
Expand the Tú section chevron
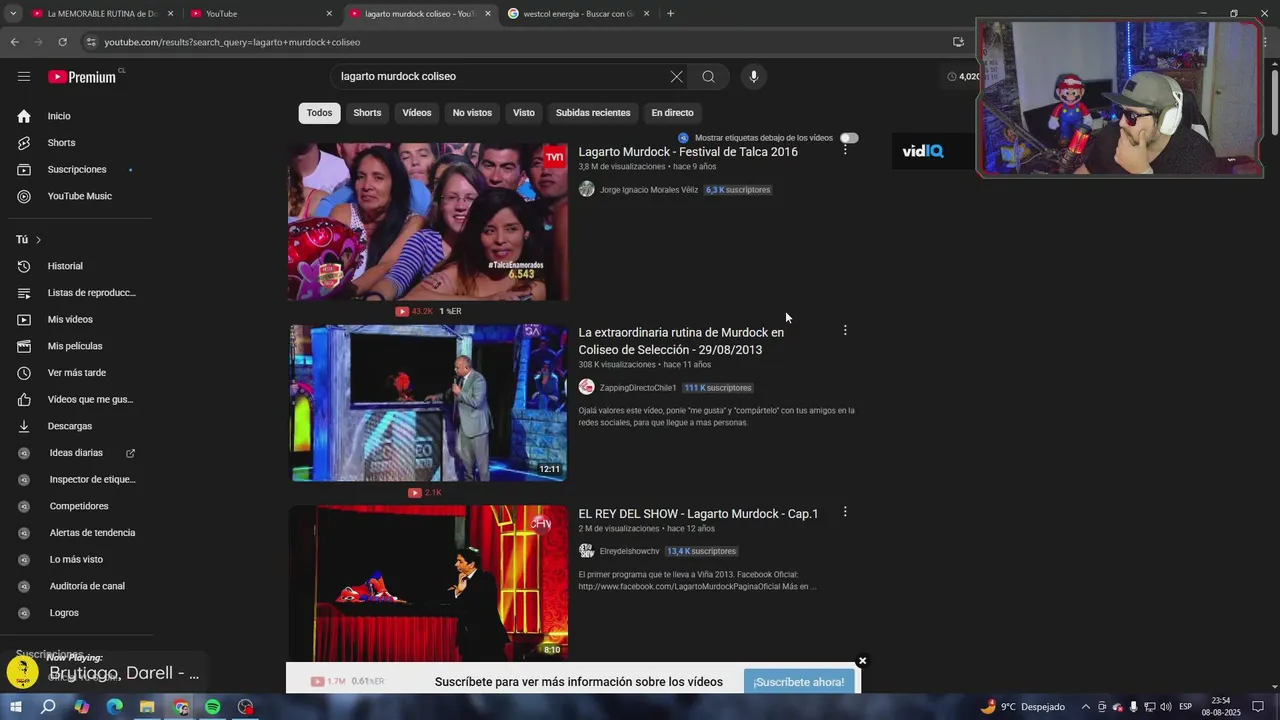38,240
